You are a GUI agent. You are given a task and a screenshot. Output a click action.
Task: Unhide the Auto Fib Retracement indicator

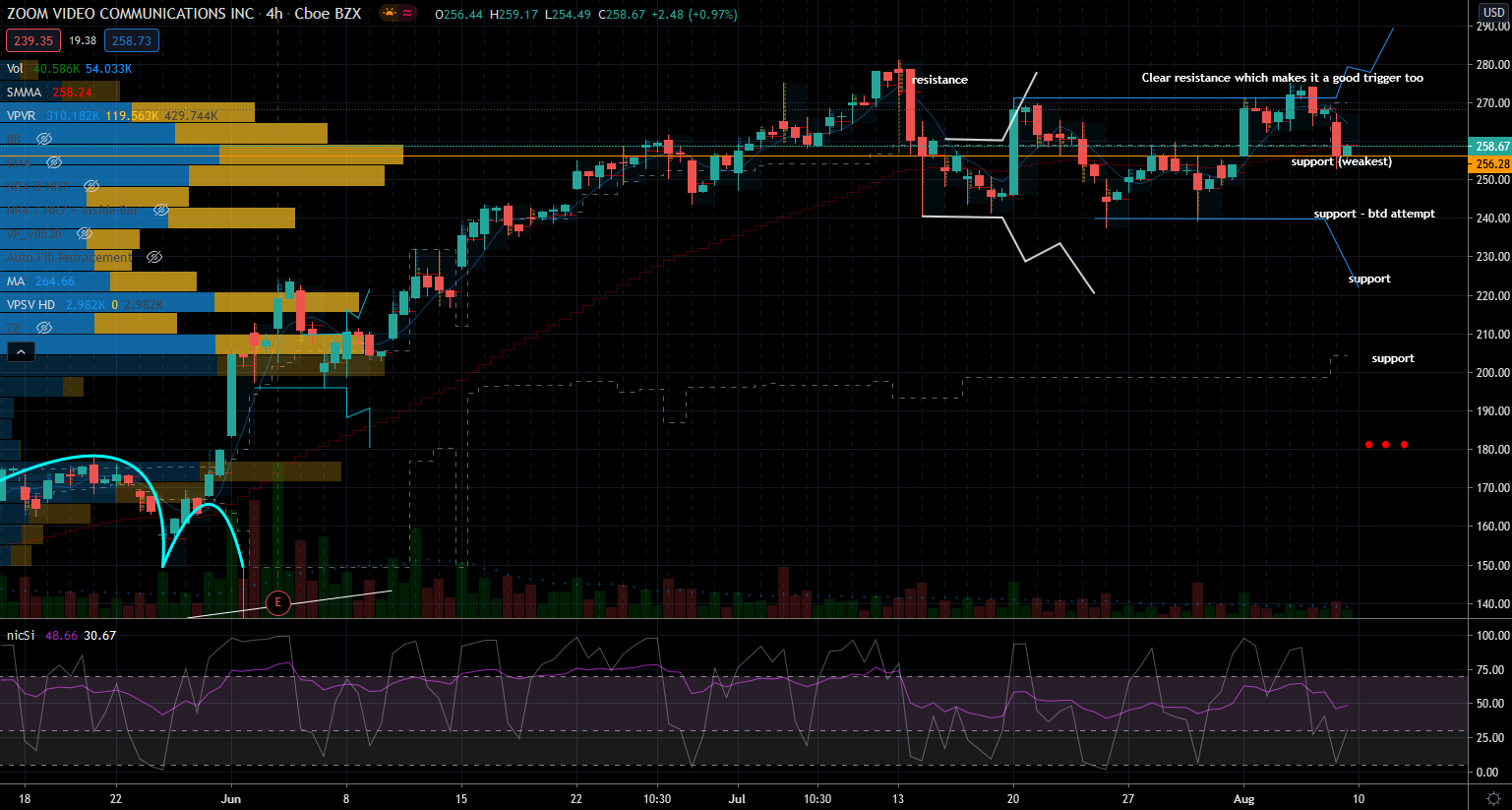pos(154,257)
